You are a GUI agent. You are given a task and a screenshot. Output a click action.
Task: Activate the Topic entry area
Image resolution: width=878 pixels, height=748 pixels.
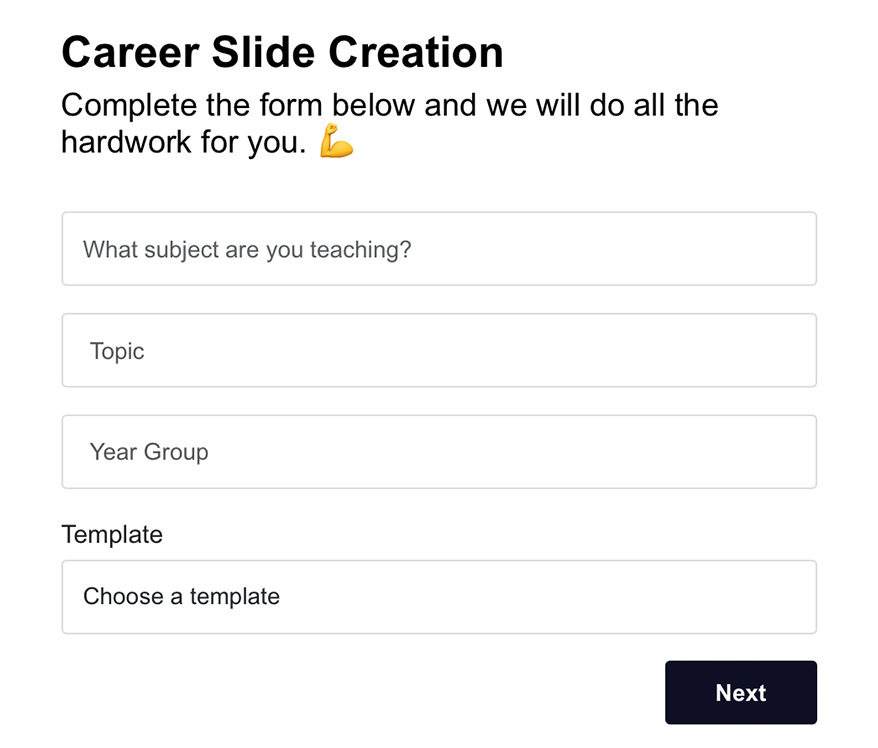click(439, 350)
